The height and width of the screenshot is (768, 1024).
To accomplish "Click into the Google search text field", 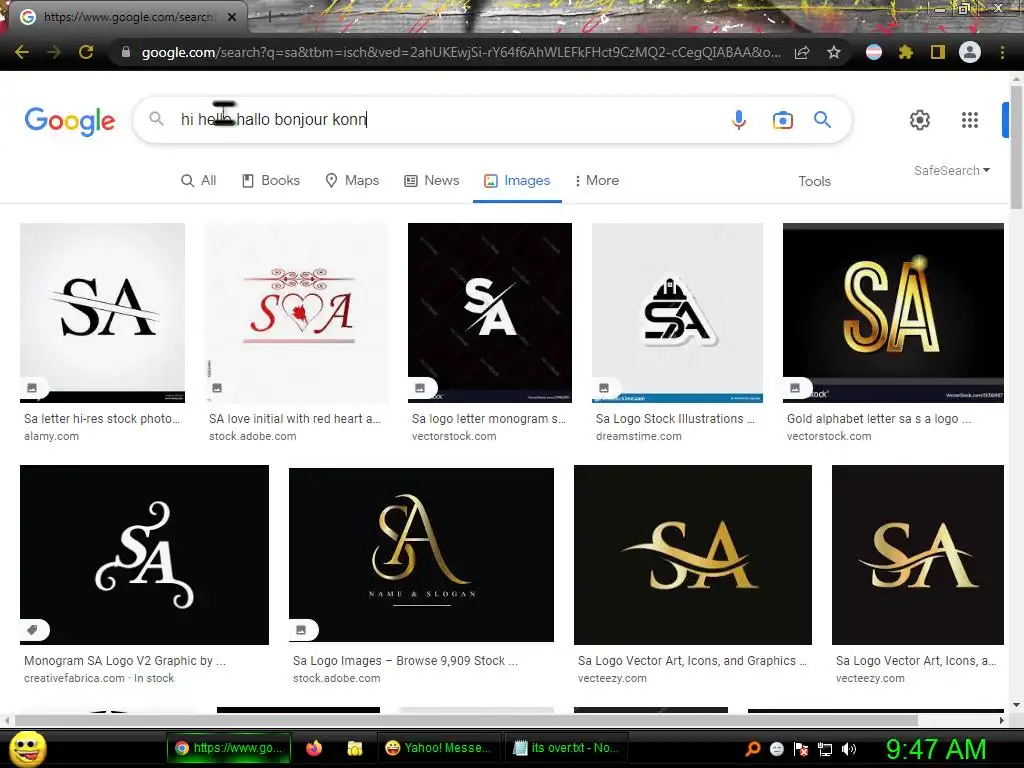I will point(451,120).
